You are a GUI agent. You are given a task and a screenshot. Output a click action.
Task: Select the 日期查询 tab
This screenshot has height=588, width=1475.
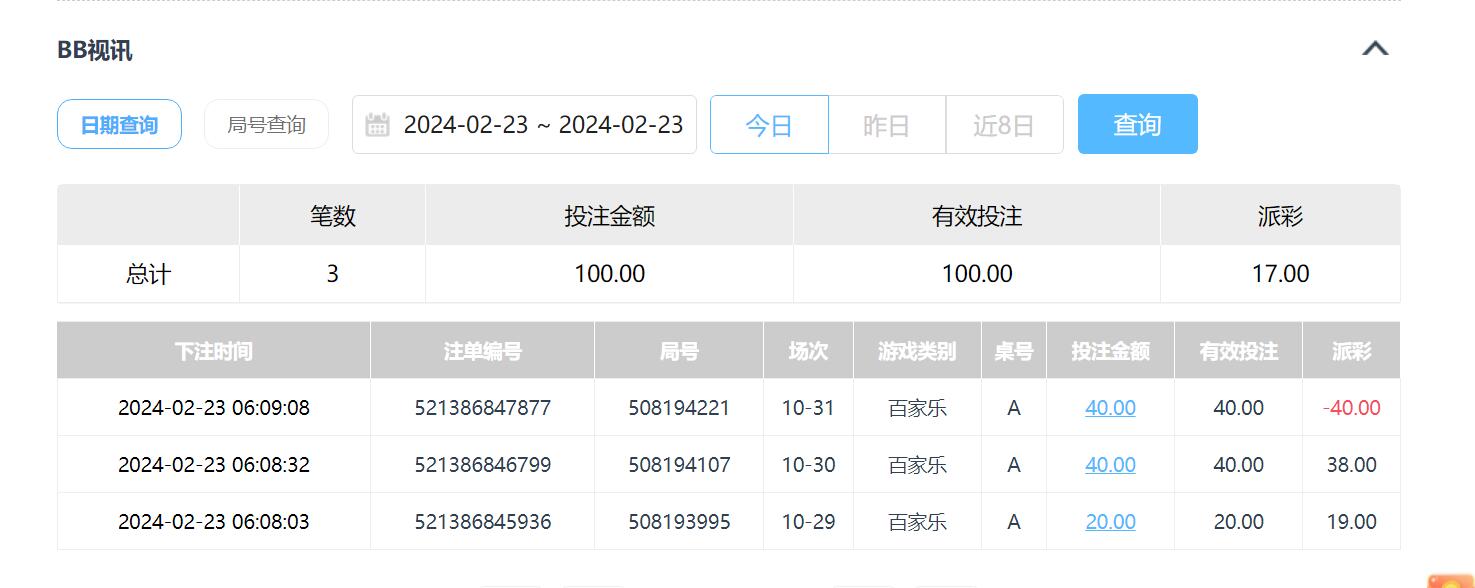coord(119,125)
